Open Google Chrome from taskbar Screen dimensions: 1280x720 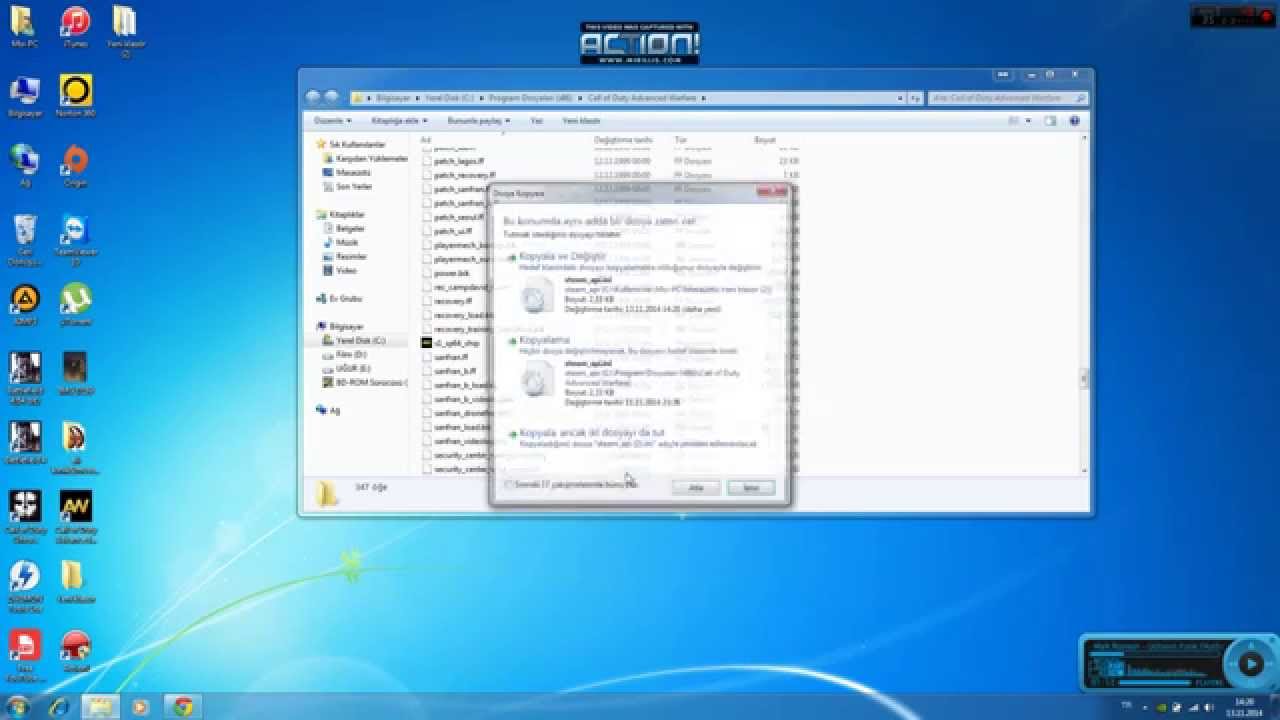pos(182,707)
